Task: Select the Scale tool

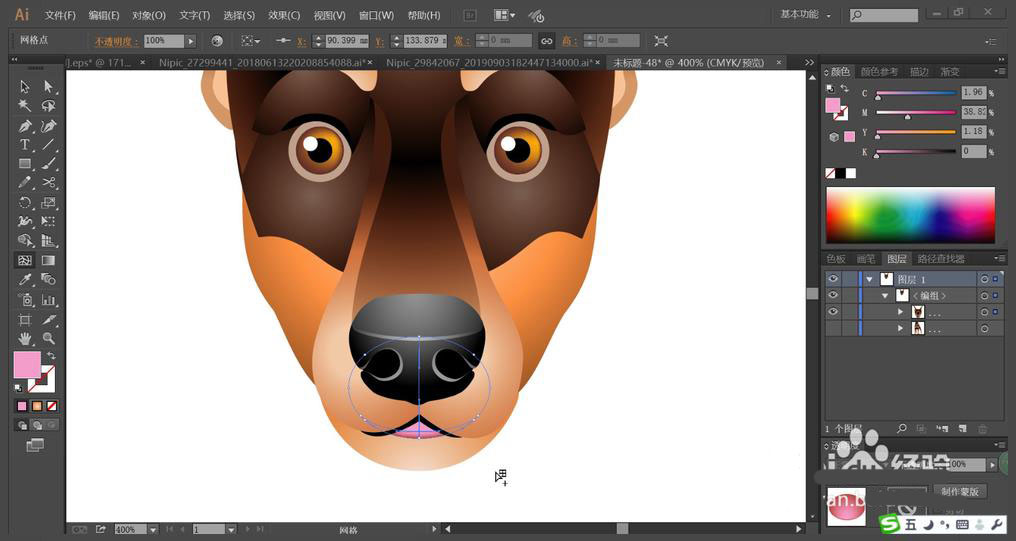Action: coord(48,202)
